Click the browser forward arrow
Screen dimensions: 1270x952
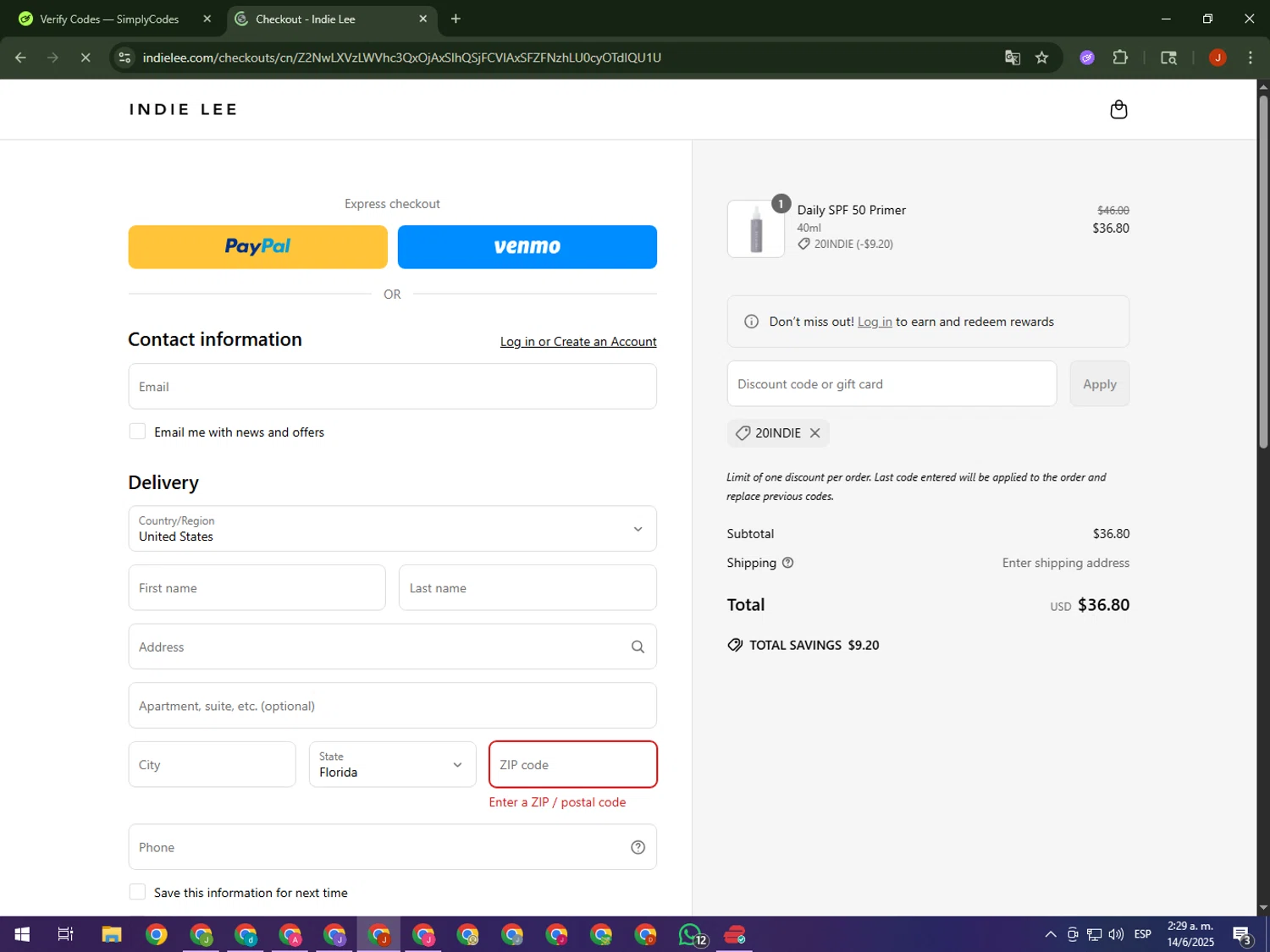point(52,58)
